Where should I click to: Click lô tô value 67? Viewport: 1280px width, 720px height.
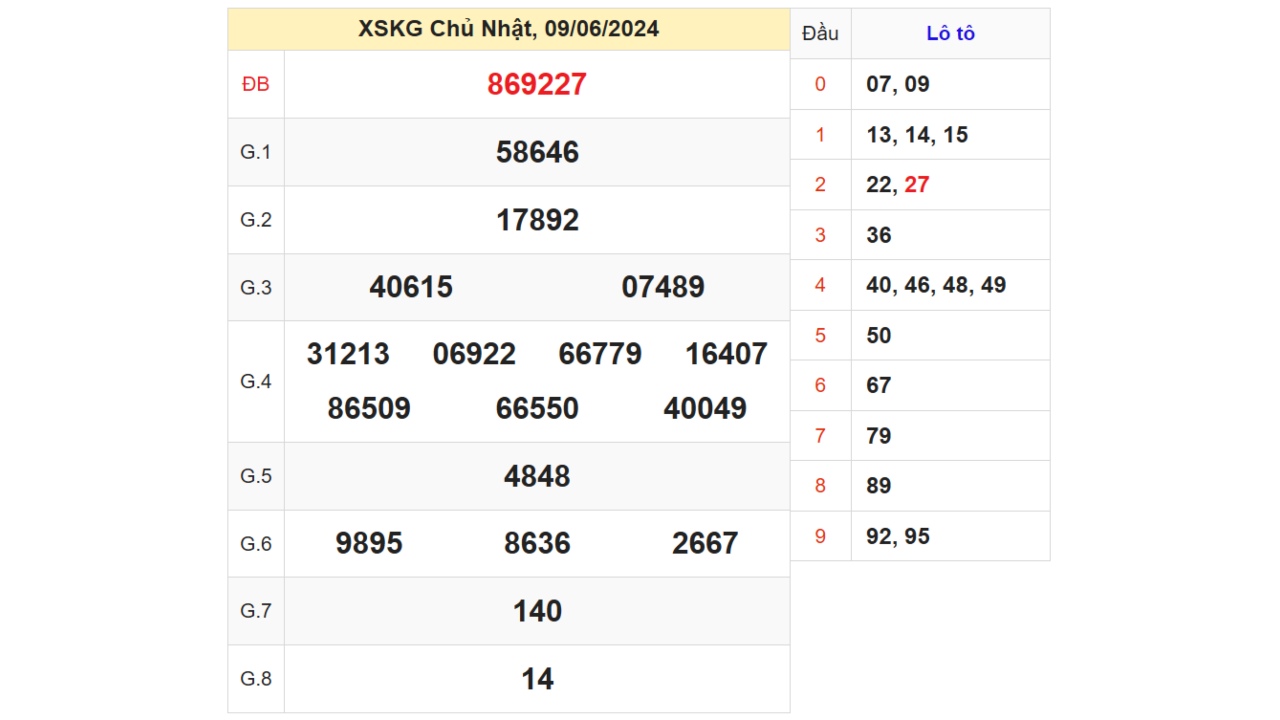pos(879,385)
